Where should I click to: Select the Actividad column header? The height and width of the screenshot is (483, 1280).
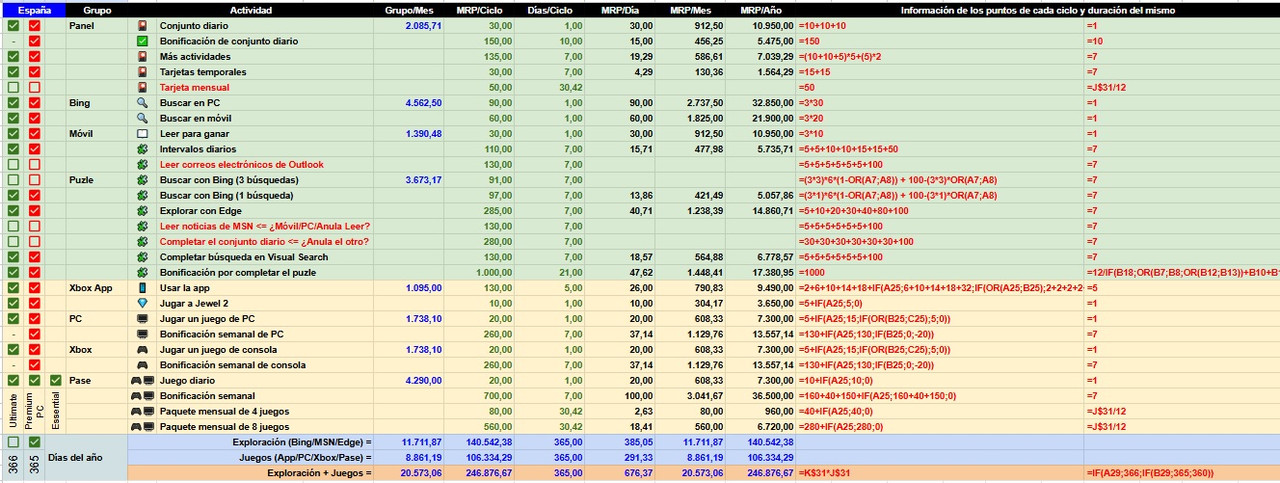[x=250, y=10]
